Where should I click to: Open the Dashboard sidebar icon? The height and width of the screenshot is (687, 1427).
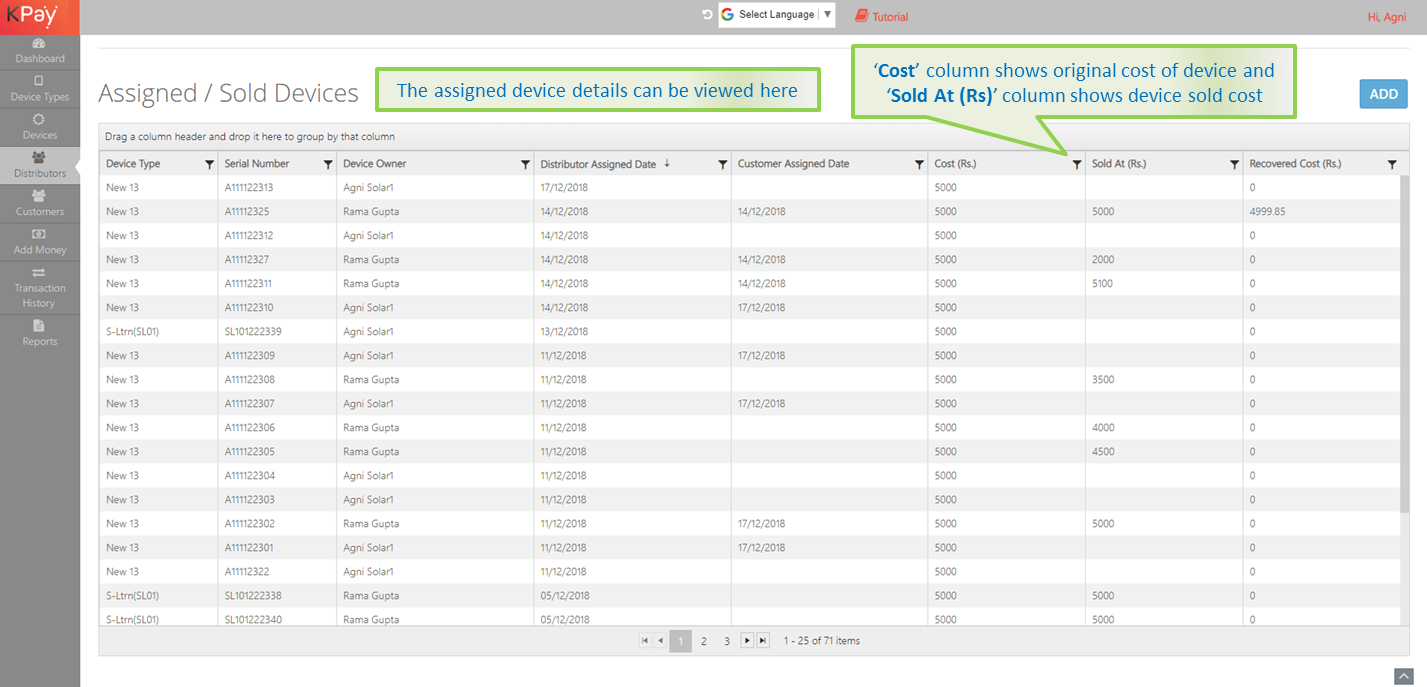tap(39, 51)
